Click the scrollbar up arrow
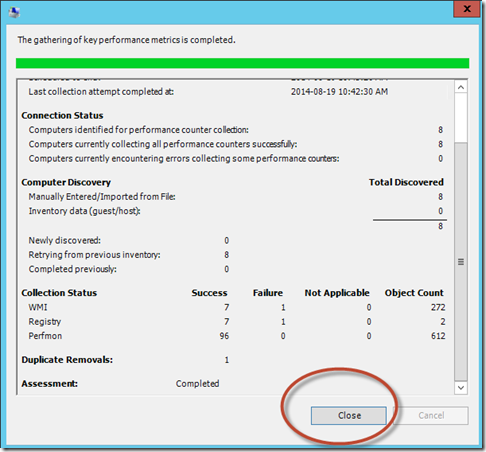Viewport: 486px width, 452px height. tap(461, 87)
